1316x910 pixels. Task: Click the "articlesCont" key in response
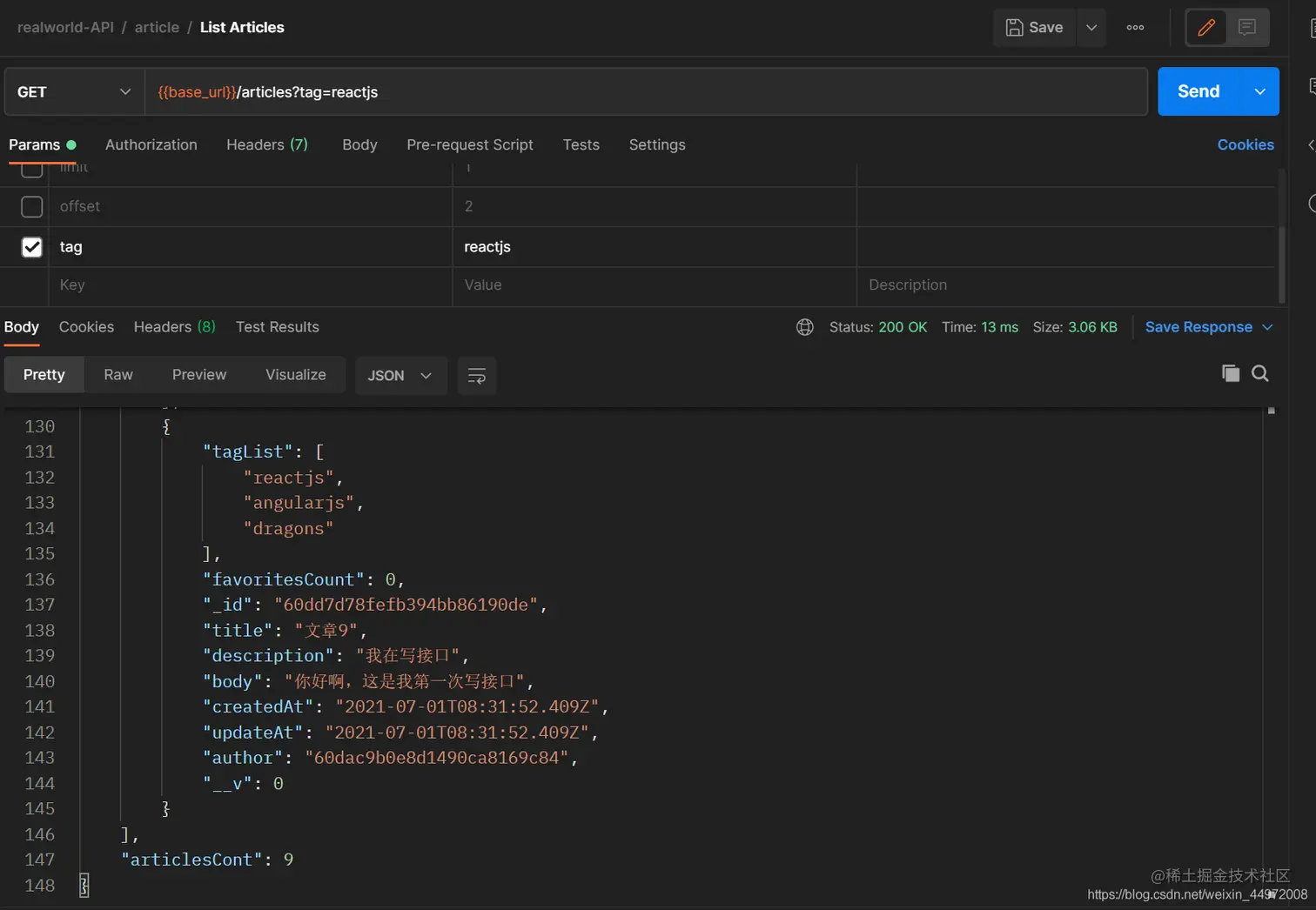coord(191,860)
